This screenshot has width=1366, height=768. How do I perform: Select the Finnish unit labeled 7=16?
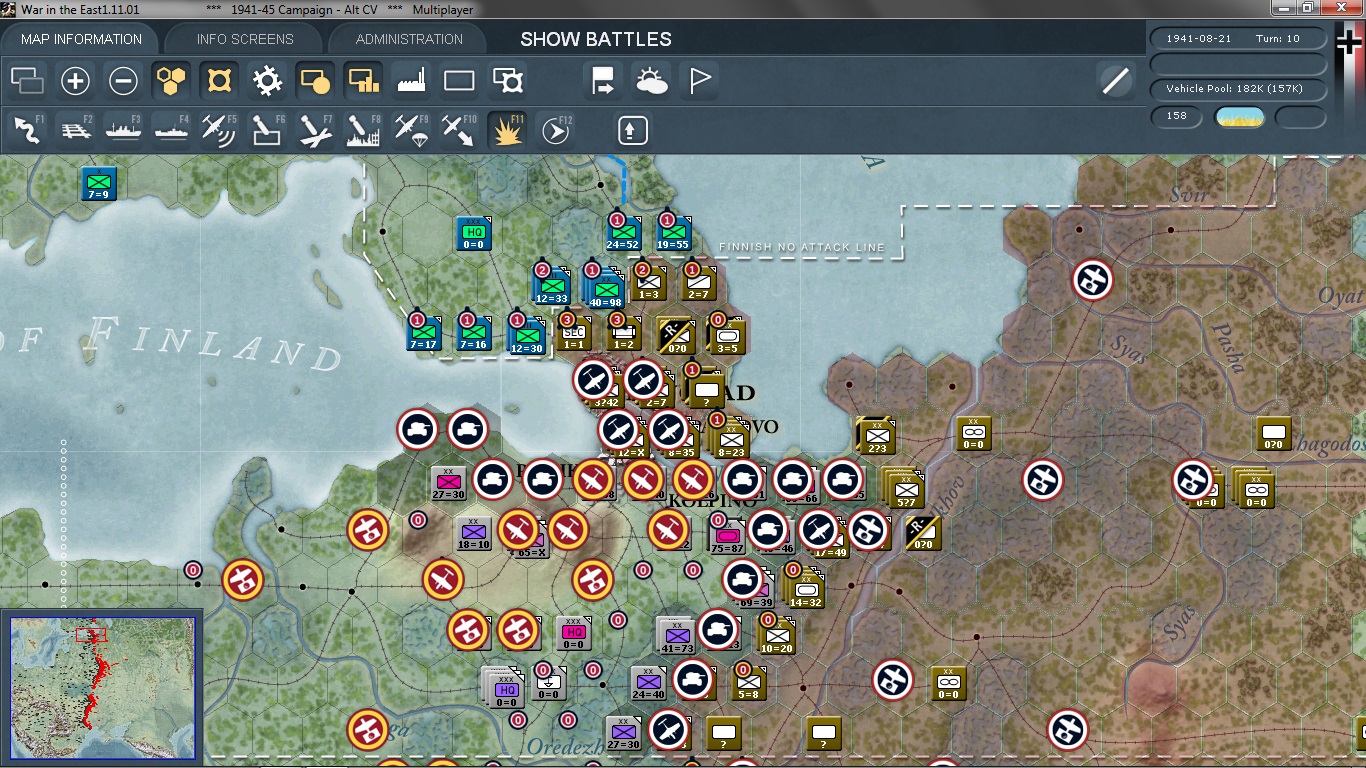[474, 334]
